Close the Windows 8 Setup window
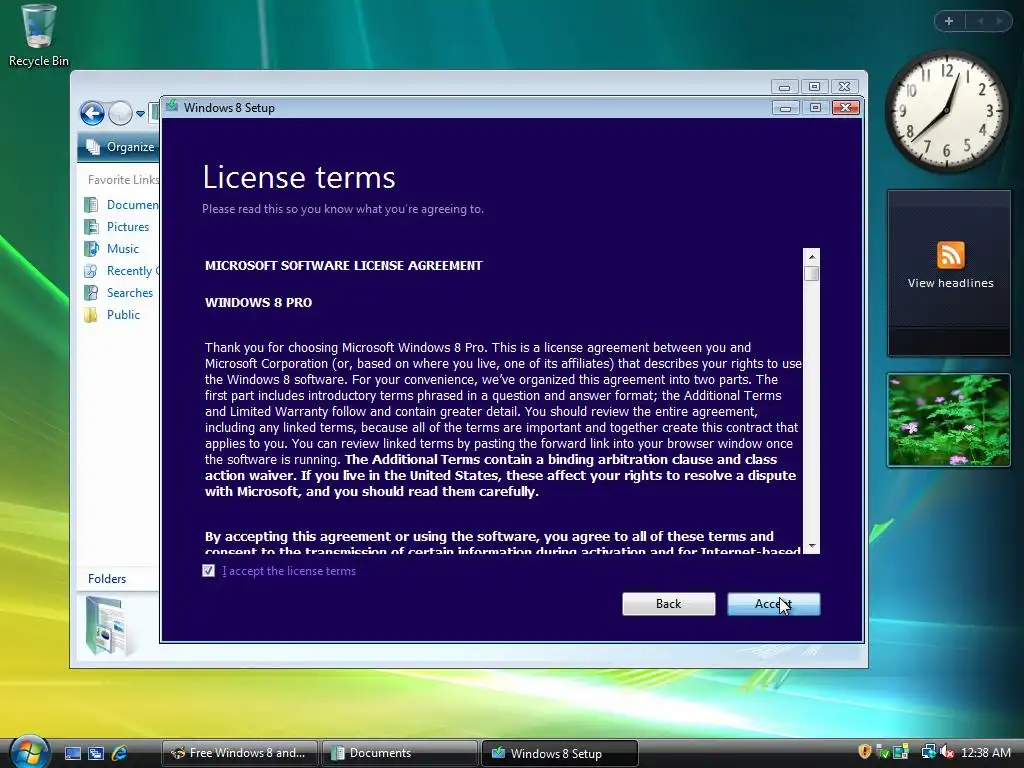Image resolution: width=1024 pixels, height=768 pixels. click(846, 108)
